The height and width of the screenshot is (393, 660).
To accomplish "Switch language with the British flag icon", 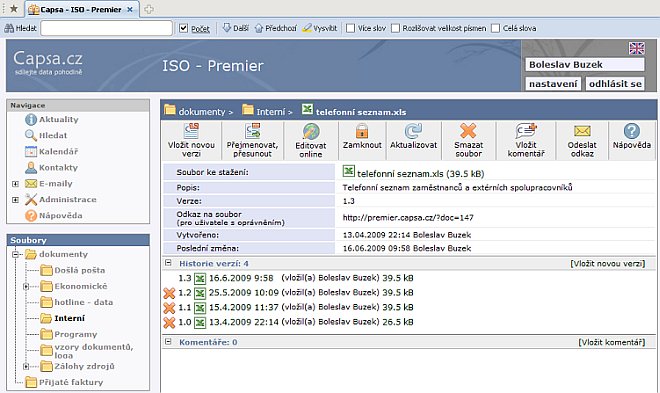I will point(636,48).
